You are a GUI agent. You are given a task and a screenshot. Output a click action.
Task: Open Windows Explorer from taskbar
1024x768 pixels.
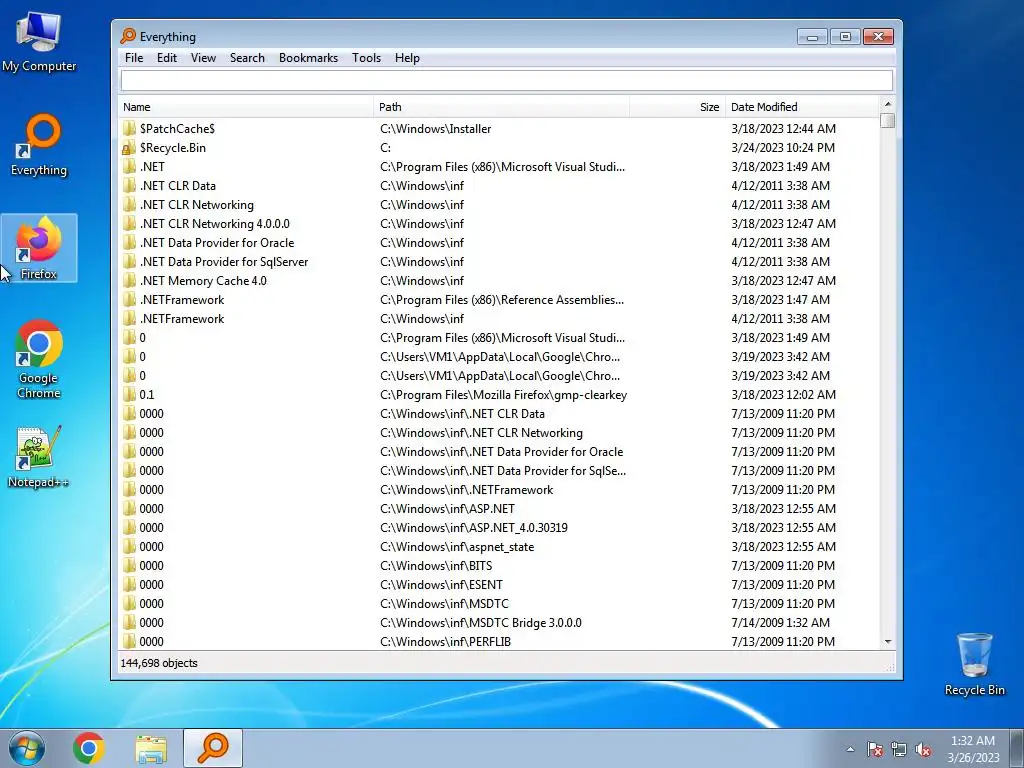(x=151, y=748)
